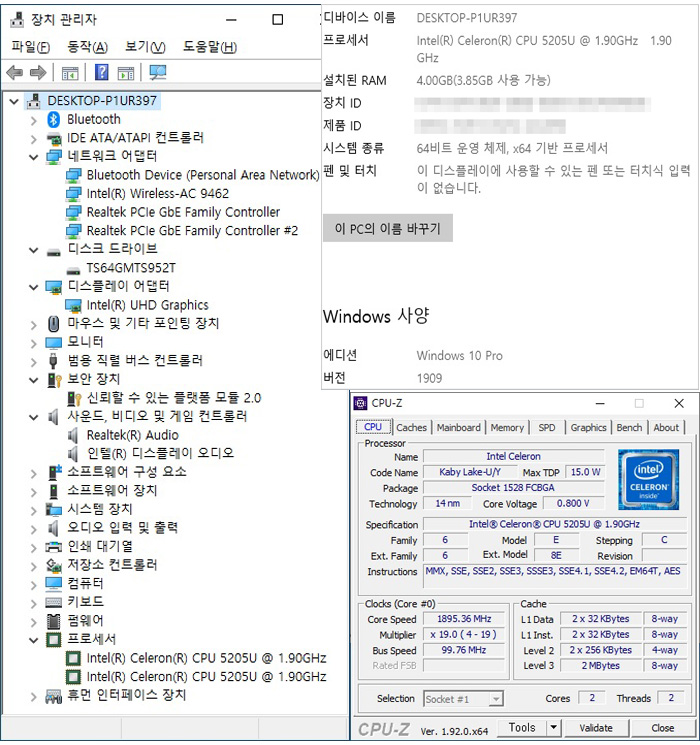This screenshot has height=745, width=700.
Task: Open the 파일(F) menu
Action: 30,47
